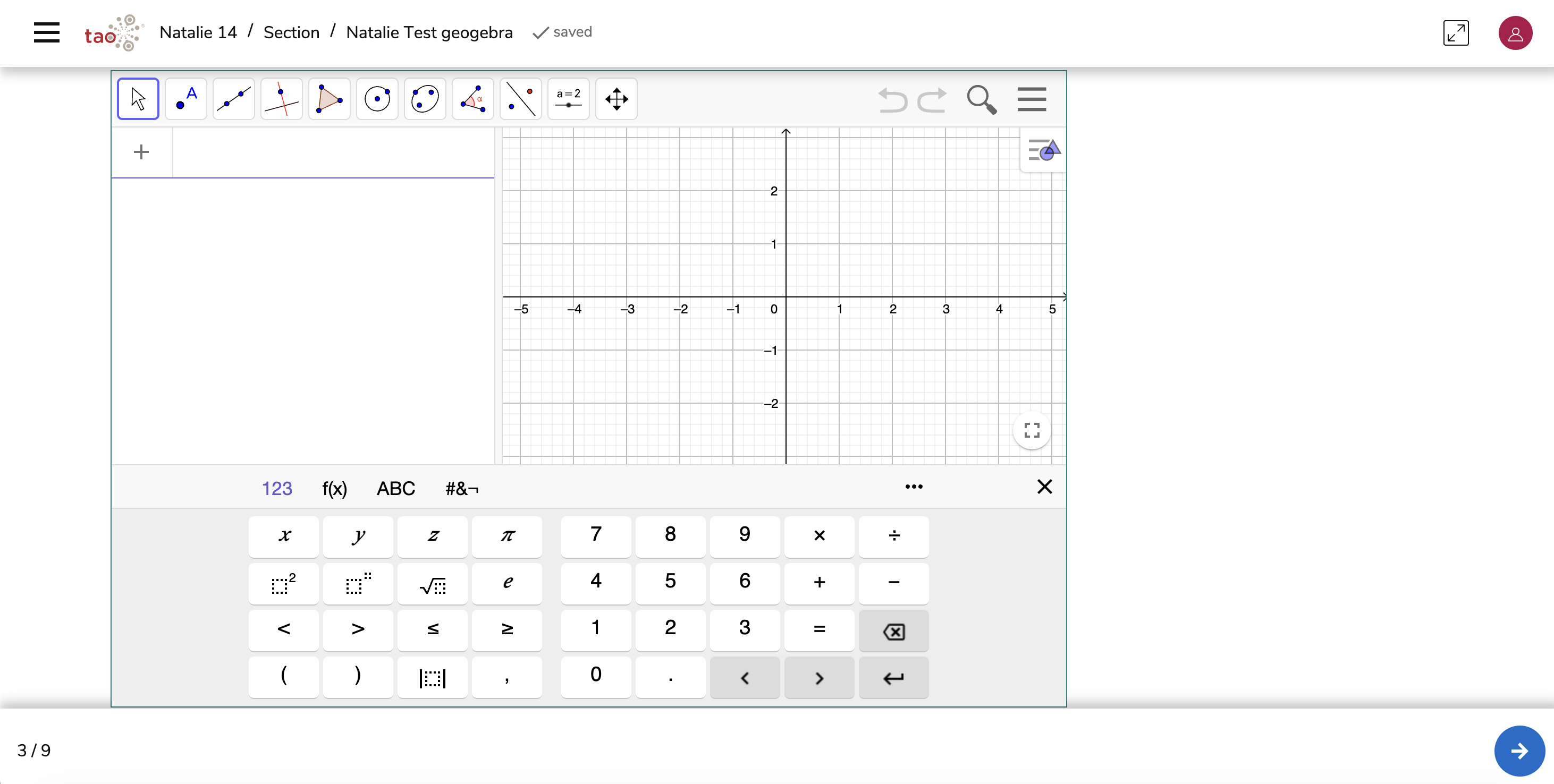Toggle fullscreen mode for the graph view
Viewport: 1554px width, 784px height.
coord(1032,430)
